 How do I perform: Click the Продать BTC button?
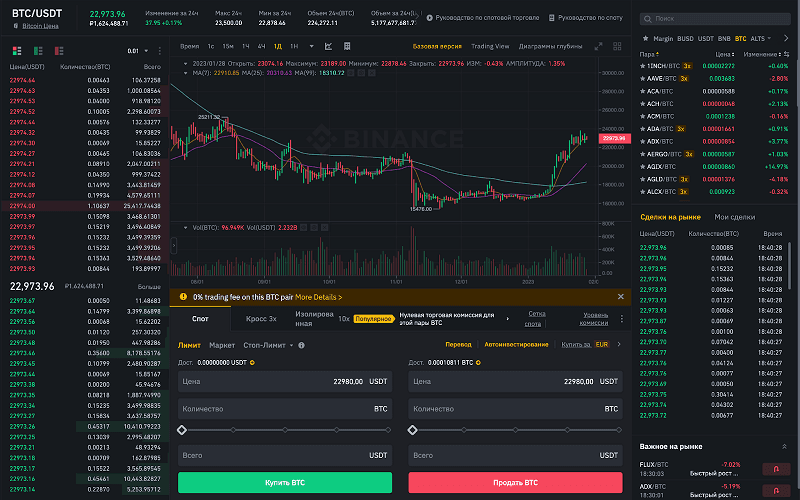pyautogui.click(x=515, y=482)
